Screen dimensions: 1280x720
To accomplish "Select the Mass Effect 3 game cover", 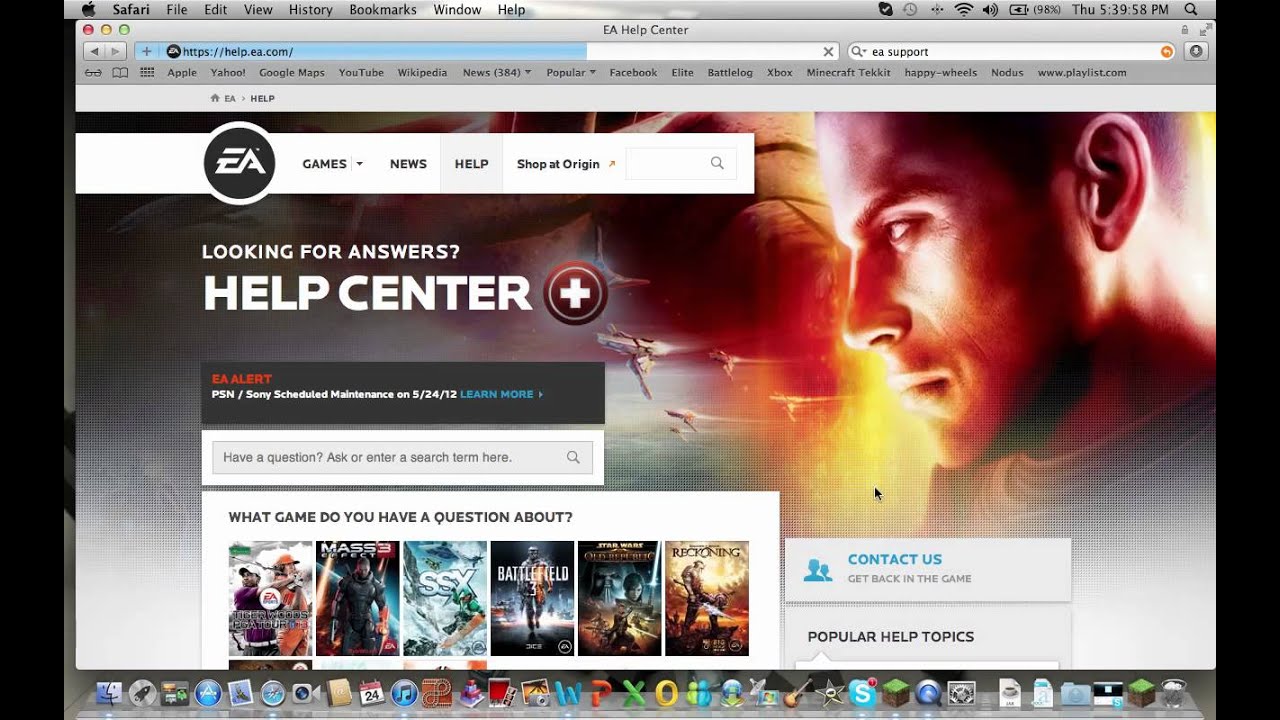I will coord(358,598).
